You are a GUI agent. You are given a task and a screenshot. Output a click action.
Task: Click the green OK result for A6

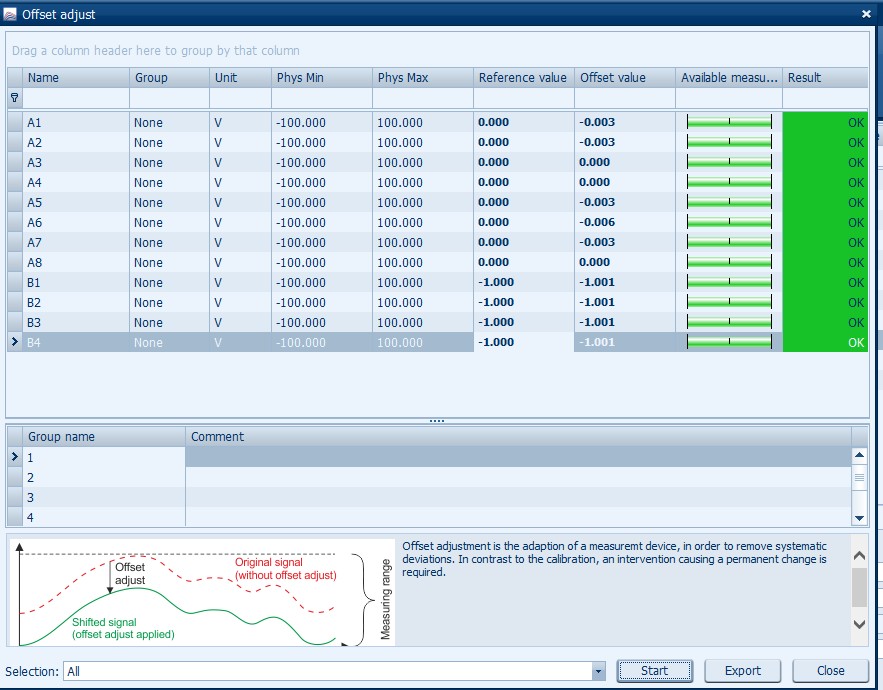[825, 222]
